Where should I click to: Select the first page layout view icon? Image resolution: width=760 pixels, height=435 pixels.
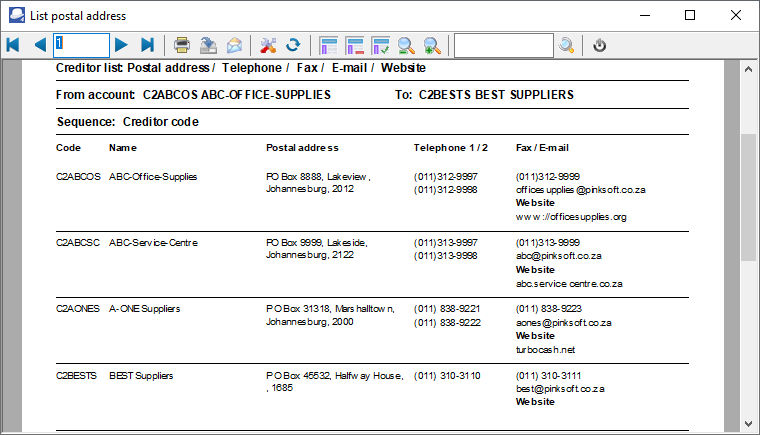[329, 45]
